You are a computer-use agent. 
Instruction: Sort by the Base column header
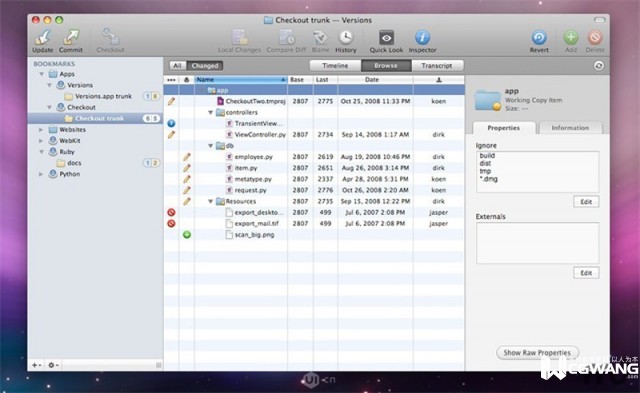coord(300,80)
